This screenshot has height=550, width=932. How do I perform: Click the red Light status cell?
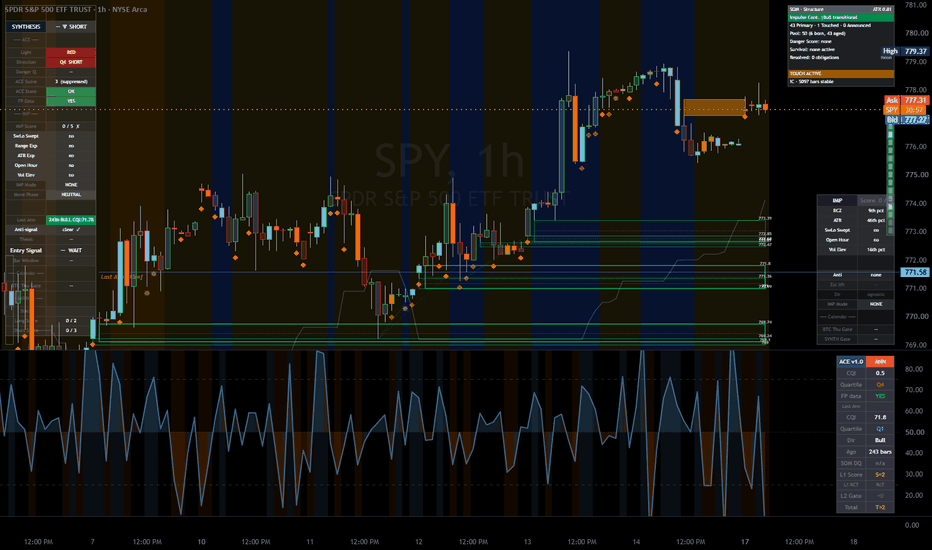(71, 52)
